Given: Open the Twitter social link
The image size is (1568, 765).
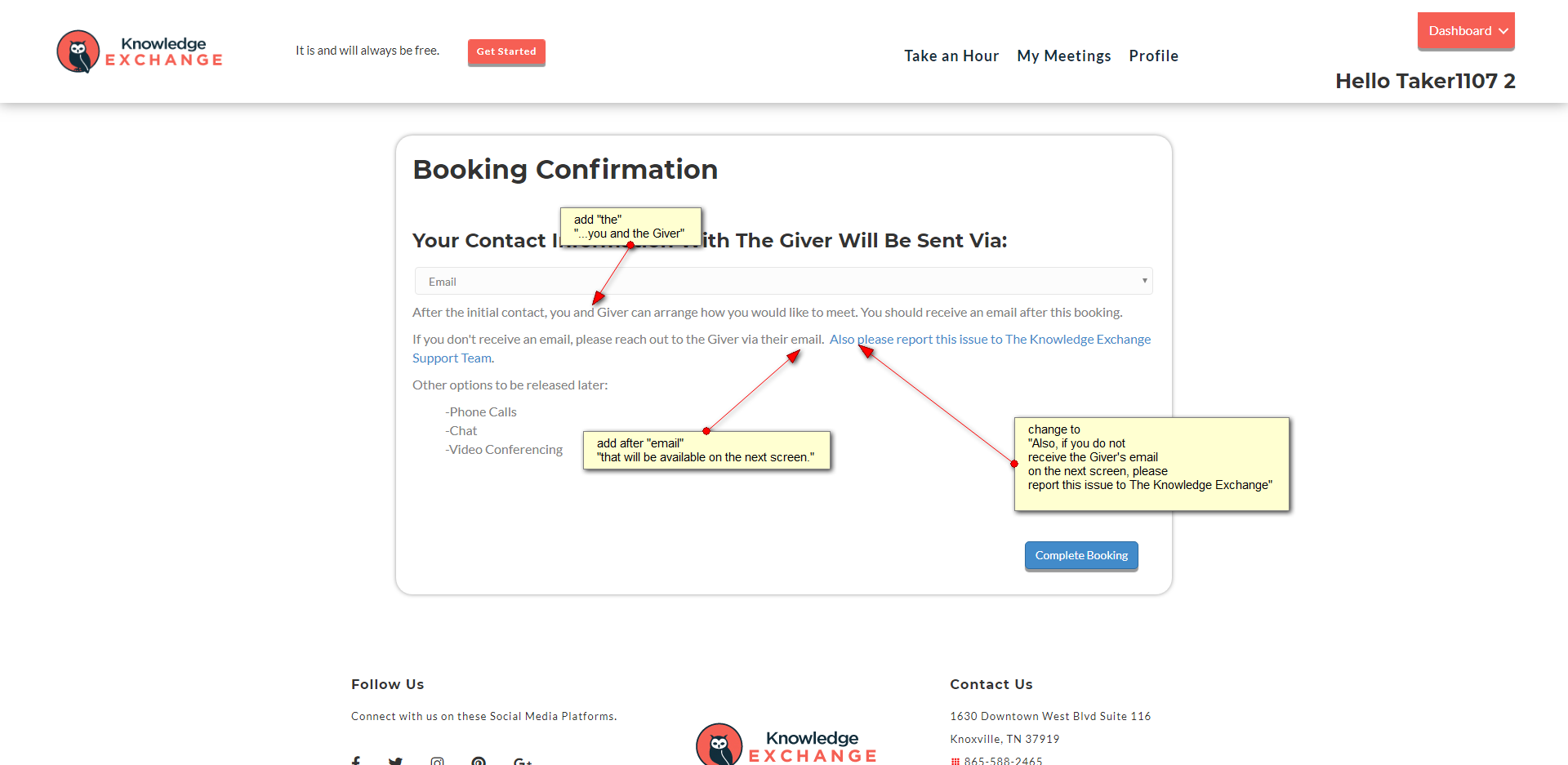Looking at the screenshot, I should point(395,761).
